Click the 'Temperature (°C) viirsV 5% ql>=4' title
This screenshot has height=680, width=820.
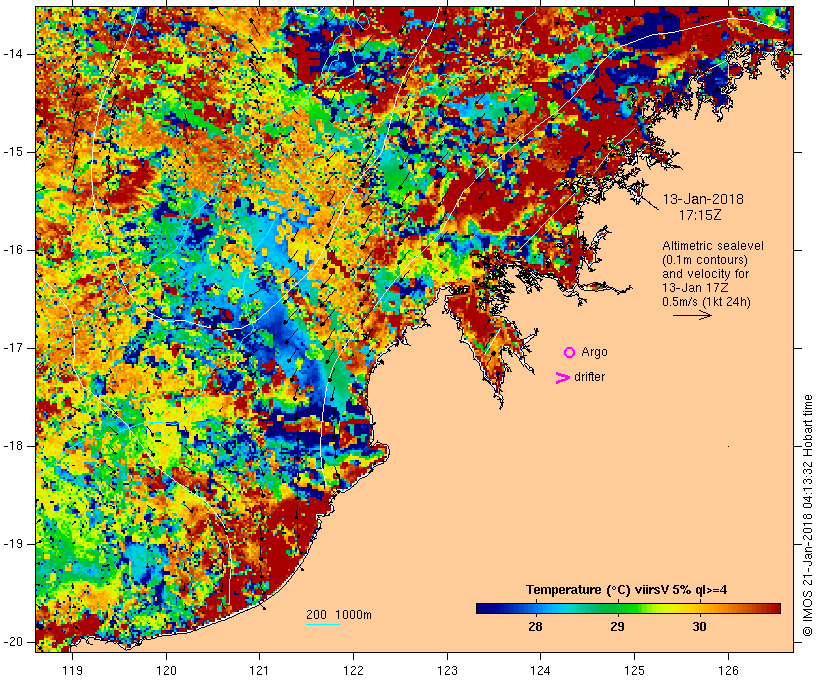click(627, 590)
